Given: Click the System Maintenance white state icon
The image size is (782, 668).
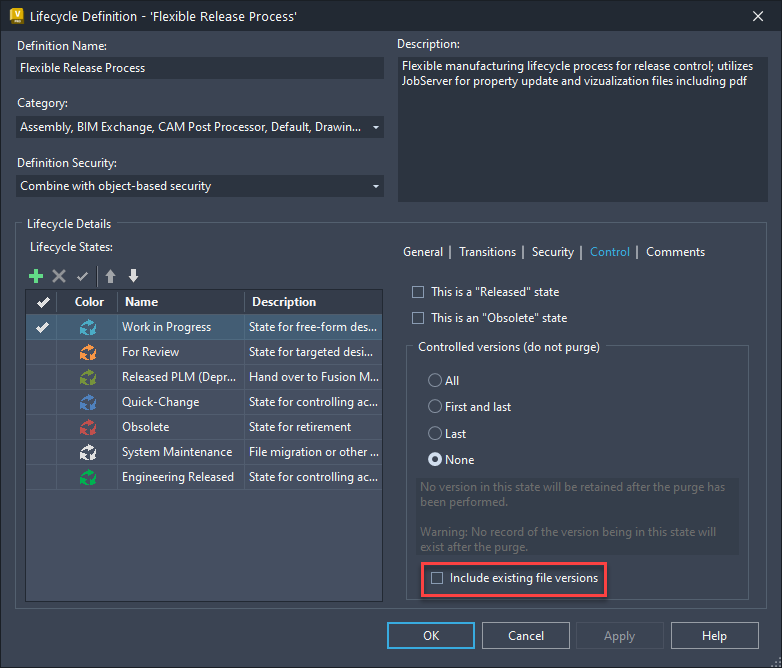Looking at the screenshot, I should click(88, 452).
